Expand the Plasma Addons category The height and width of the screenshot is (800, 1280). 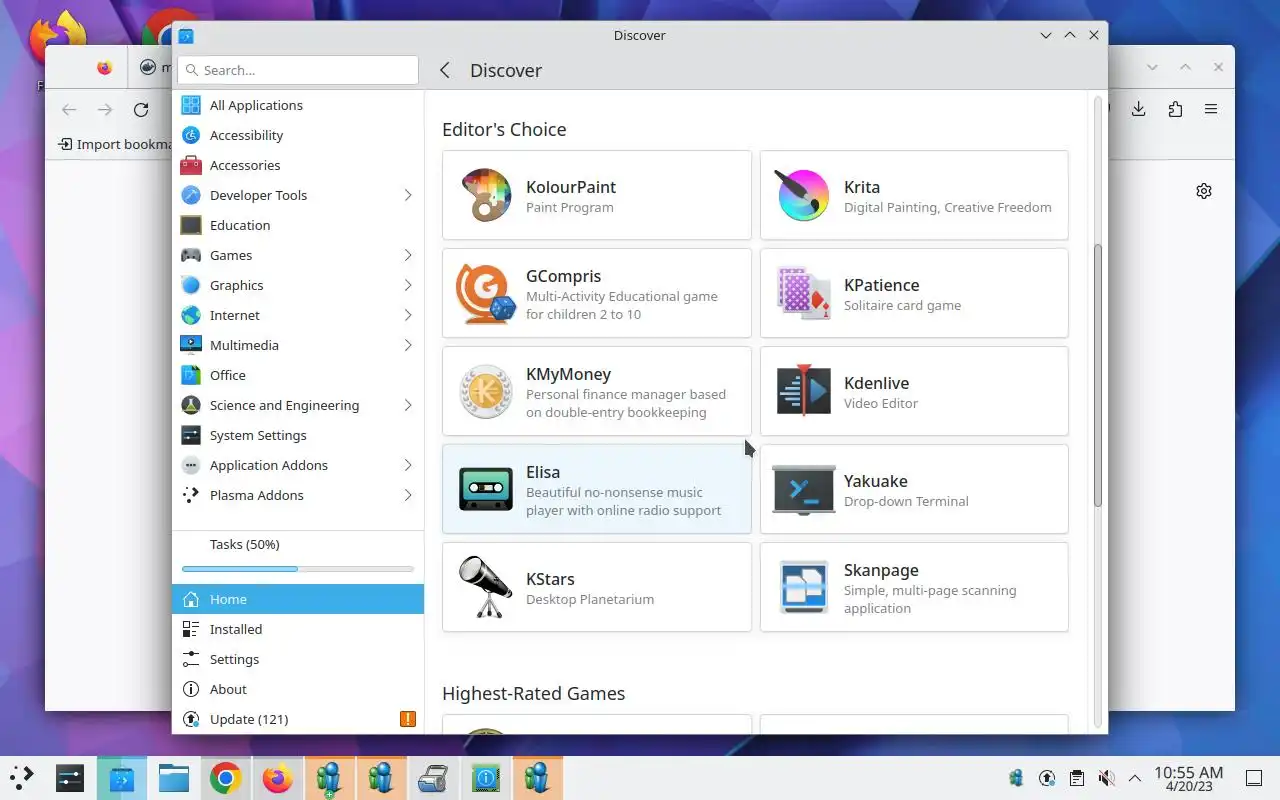(x=407, y=495)
